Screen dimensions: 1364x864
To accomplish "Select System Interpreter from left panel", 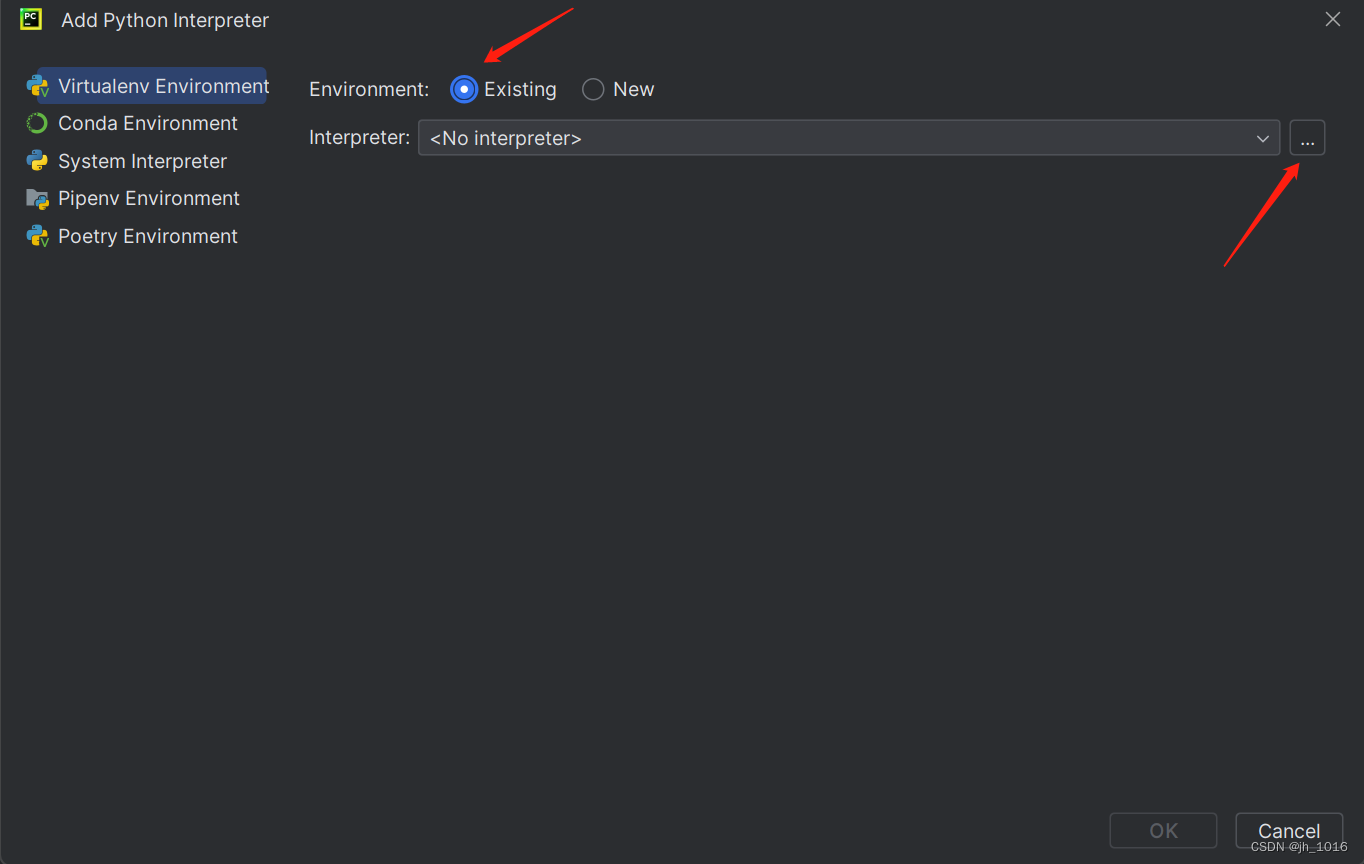I will 142,161.
